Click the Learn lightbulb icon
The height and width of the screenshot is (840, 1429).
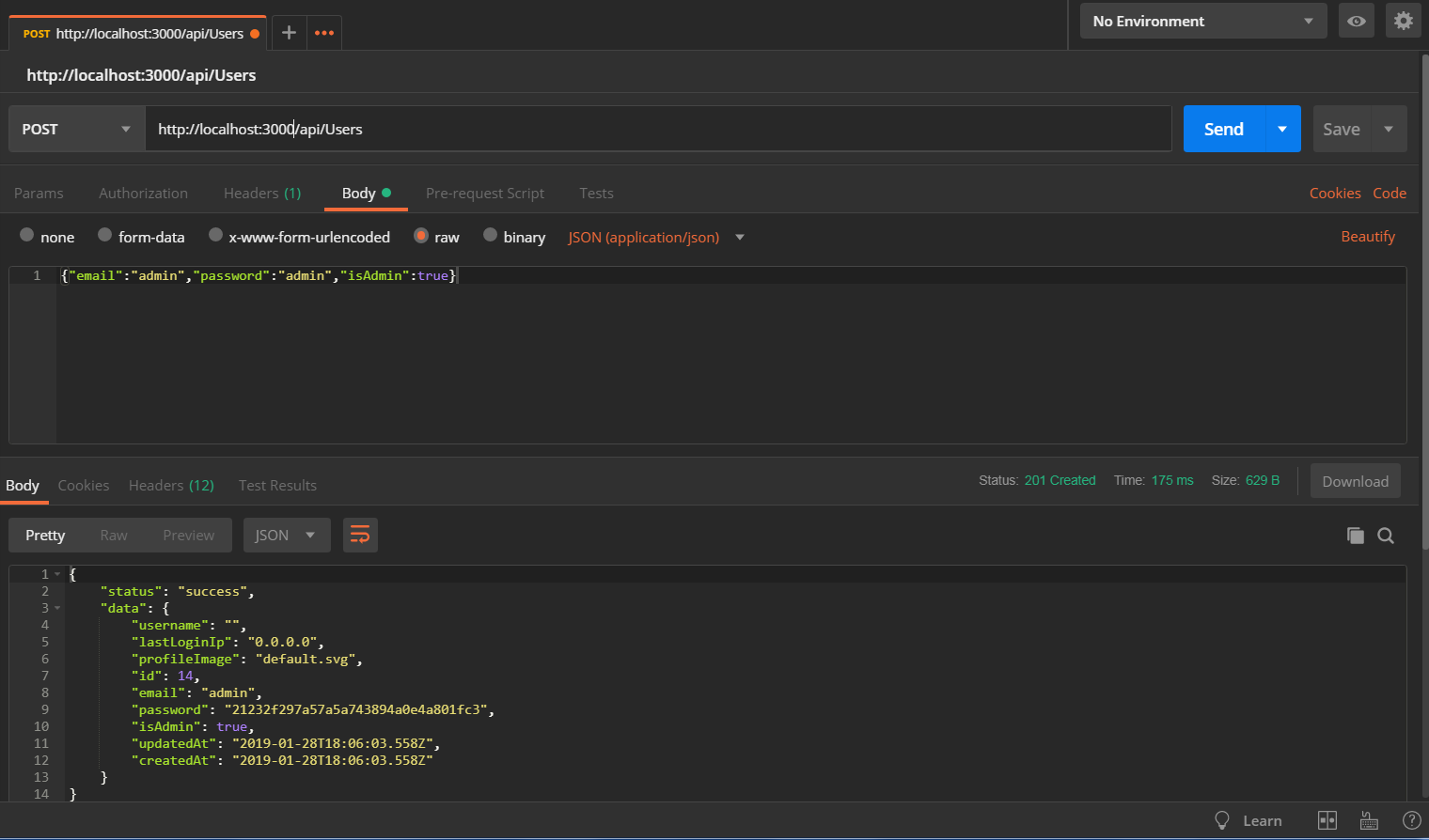[1222, 820]
